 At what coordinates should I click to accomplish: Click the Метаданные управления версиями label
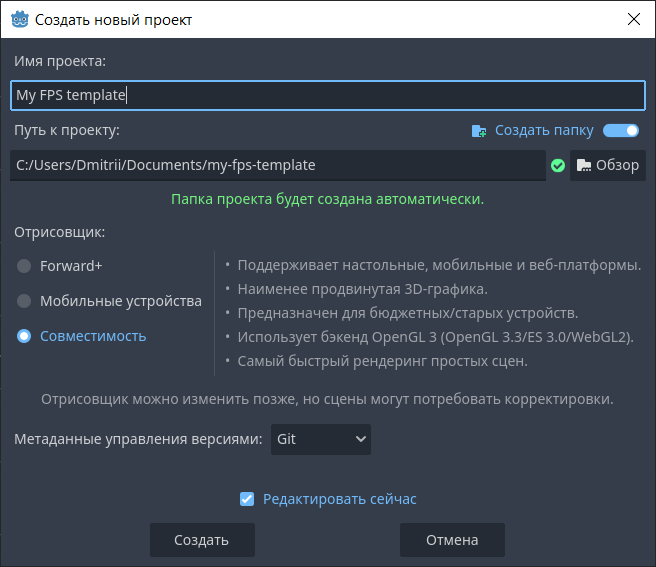(138, 439)
